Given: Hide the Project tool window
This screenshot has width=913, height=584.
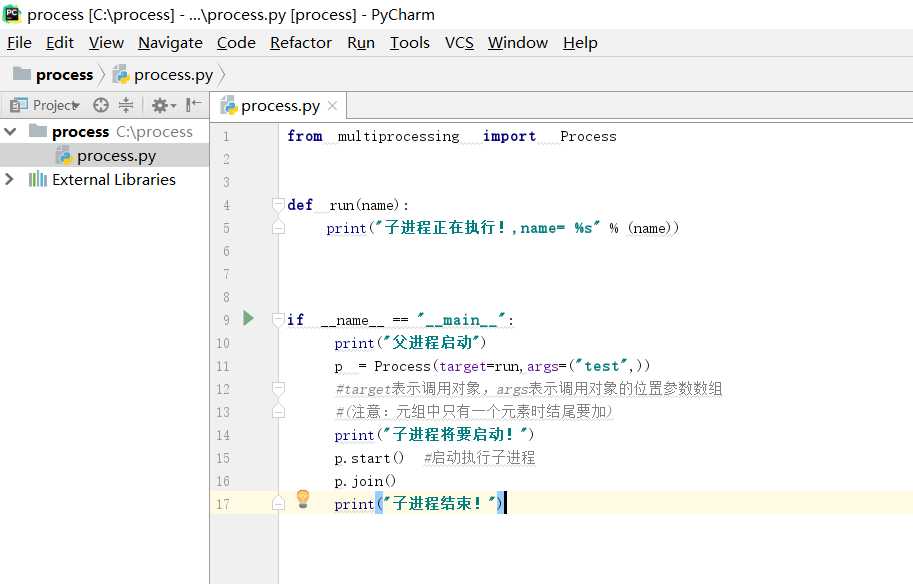Looking at the screenshot, I should click(x=193, y=105).
